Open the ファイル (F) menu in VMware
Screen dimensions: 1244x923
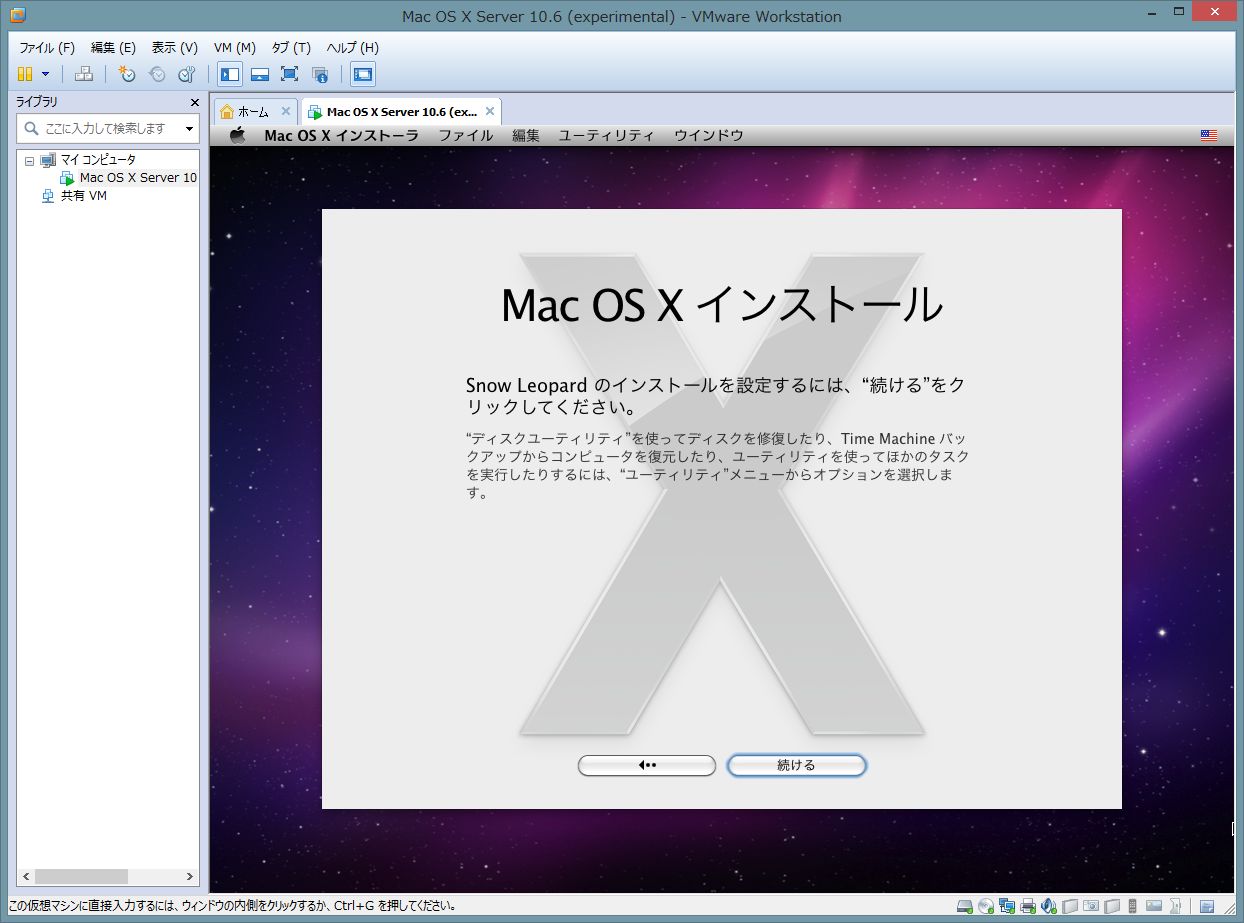(47, 47)
